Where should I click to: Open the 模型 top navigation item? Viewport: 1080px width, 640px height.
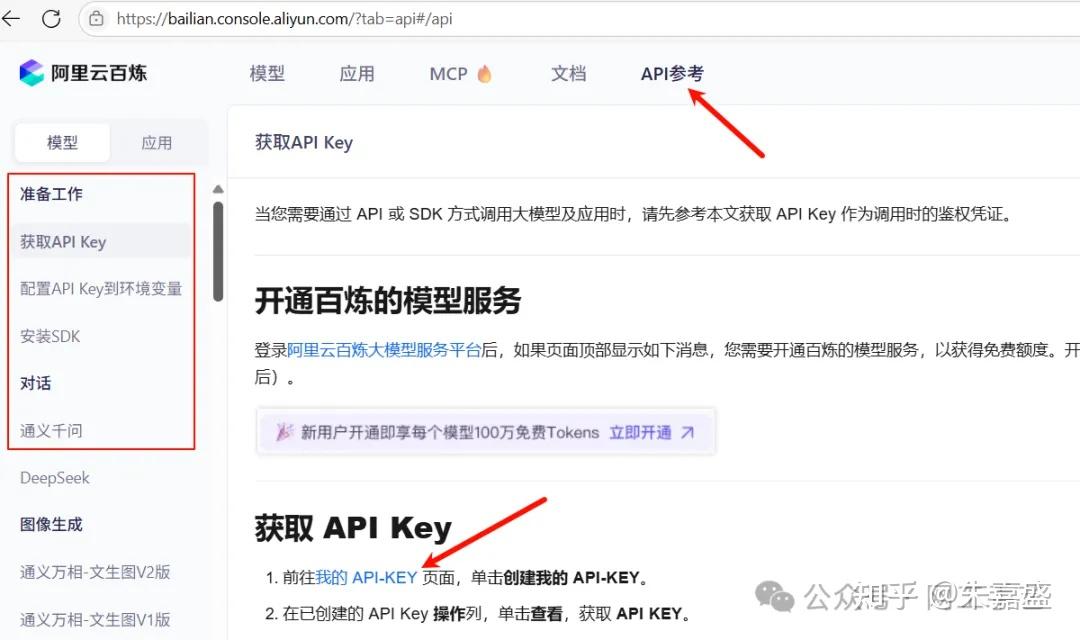(267, 73)
